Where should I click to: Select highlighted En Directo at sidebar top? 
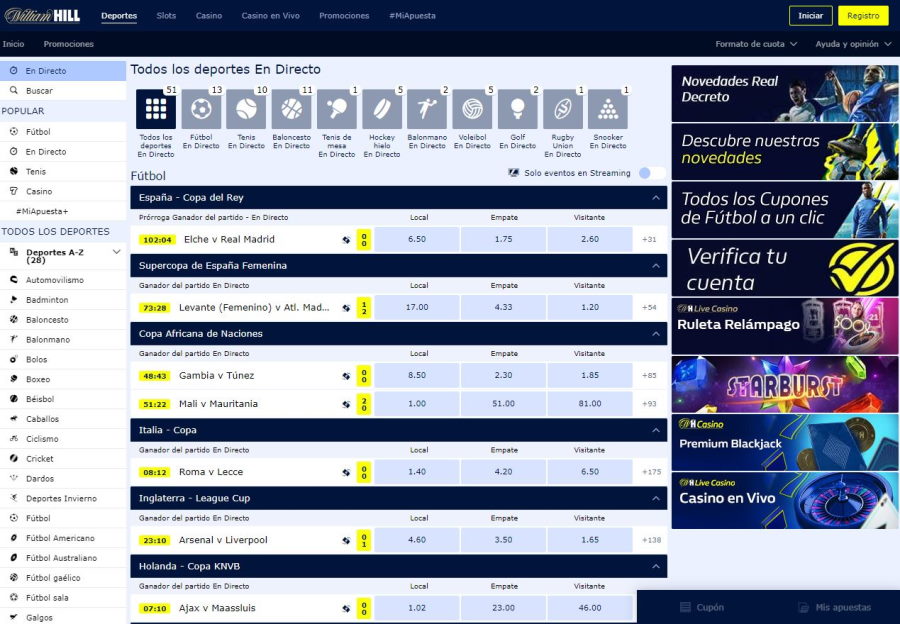[63, 71]
